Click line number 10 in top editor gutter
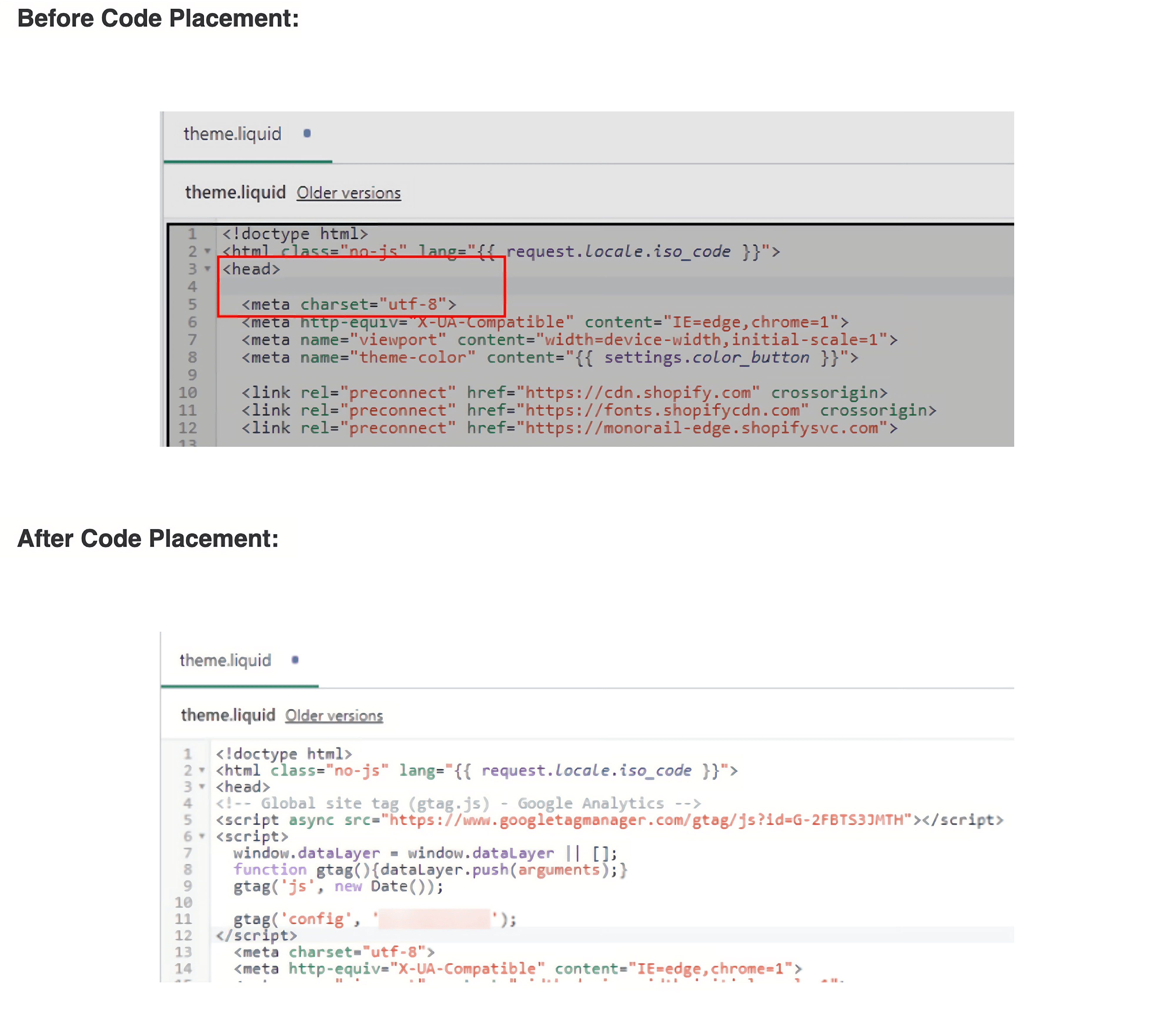 click(x=188, y=392)
